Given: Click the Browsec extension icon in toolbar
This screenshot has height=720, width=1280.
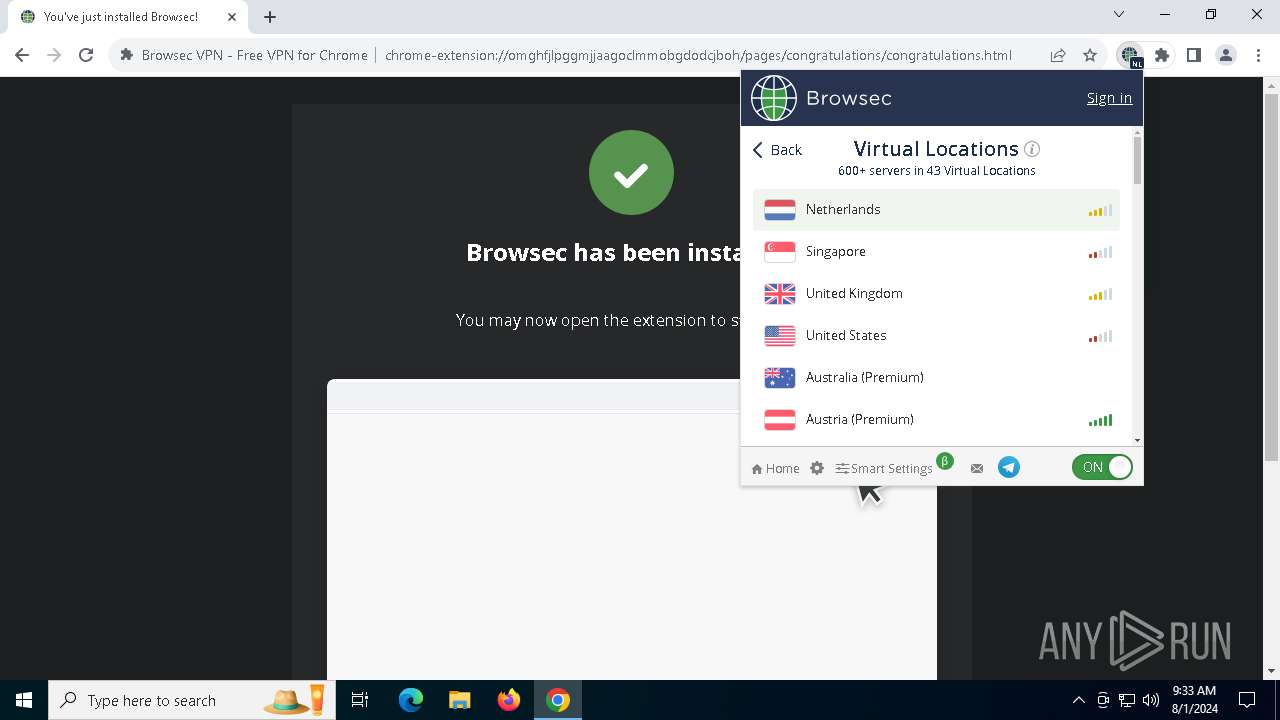Looking at the screenshot, I should 1129,56.
